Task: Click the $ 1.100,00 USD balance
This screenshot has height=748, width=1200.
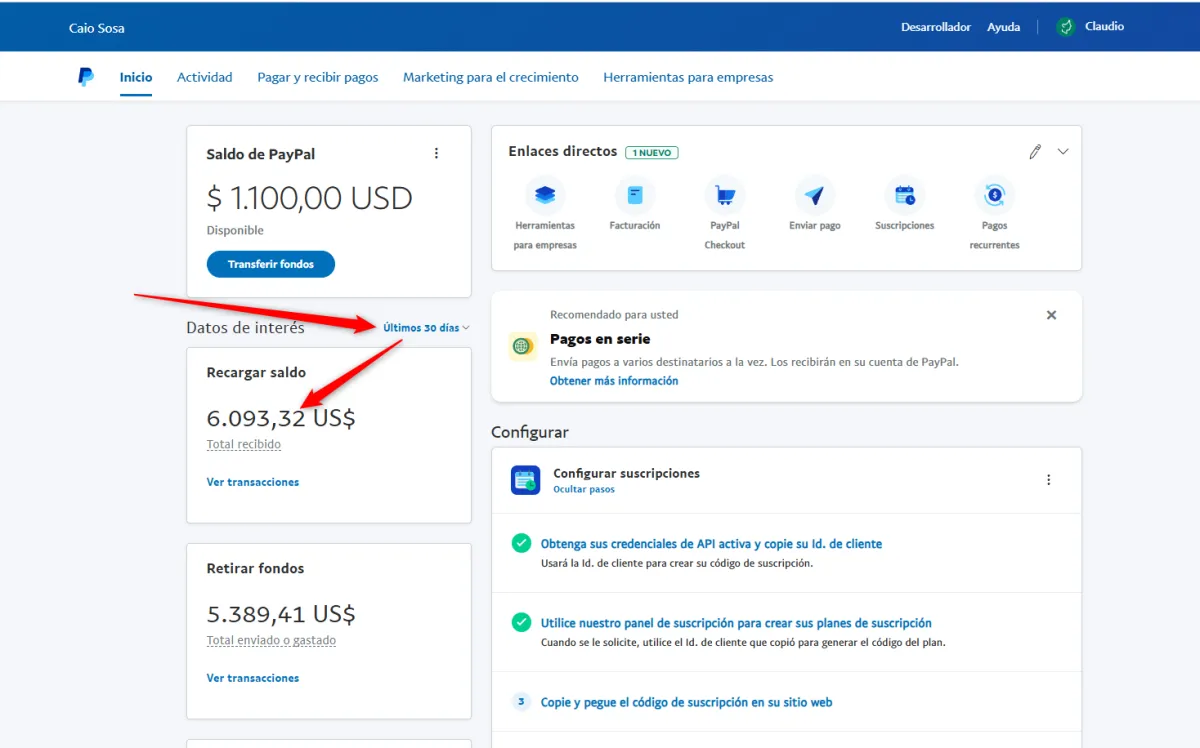Action: pos(310,198)
